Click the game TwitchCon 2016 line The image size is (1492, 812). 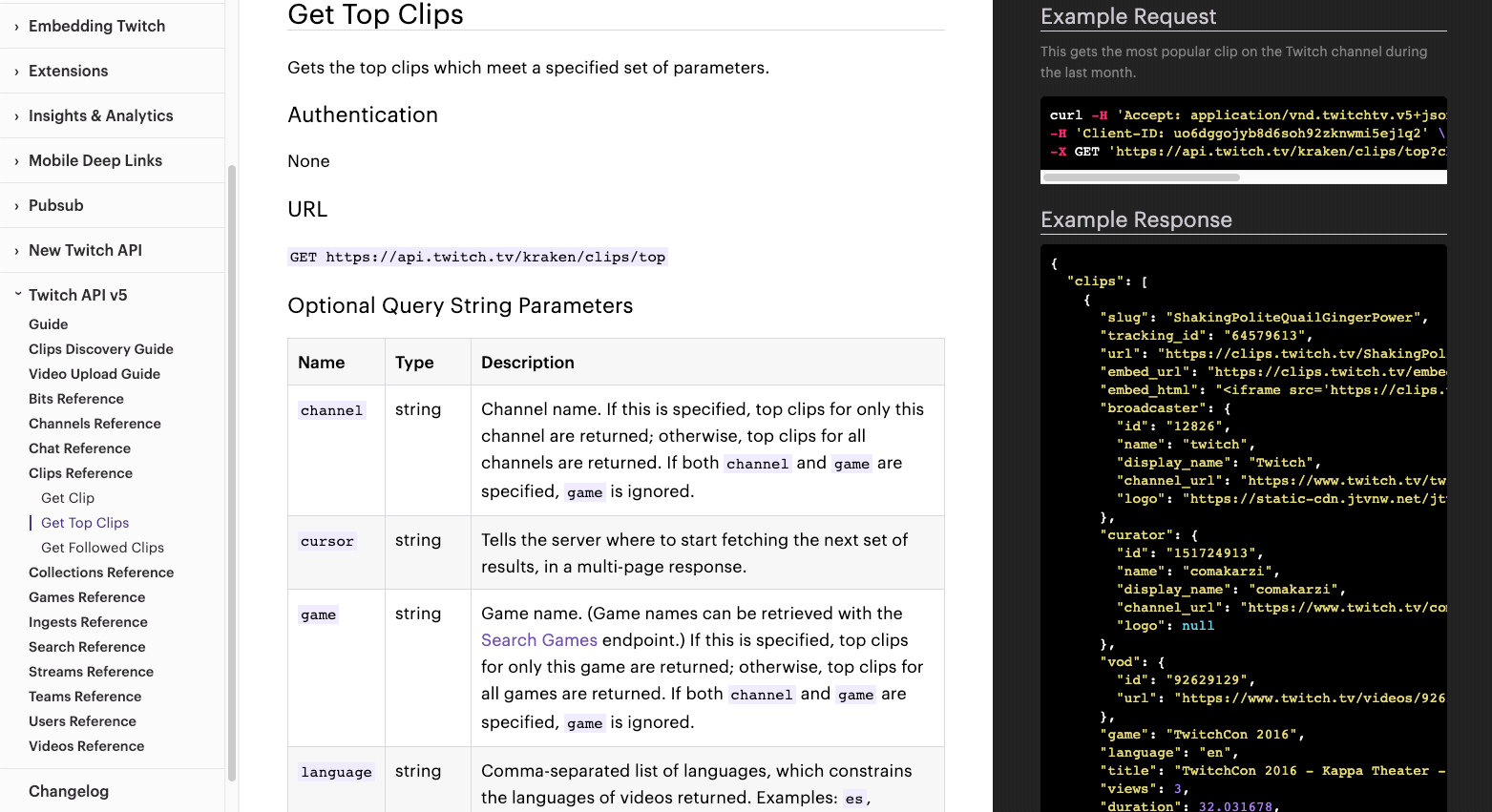pos(1202,735)
